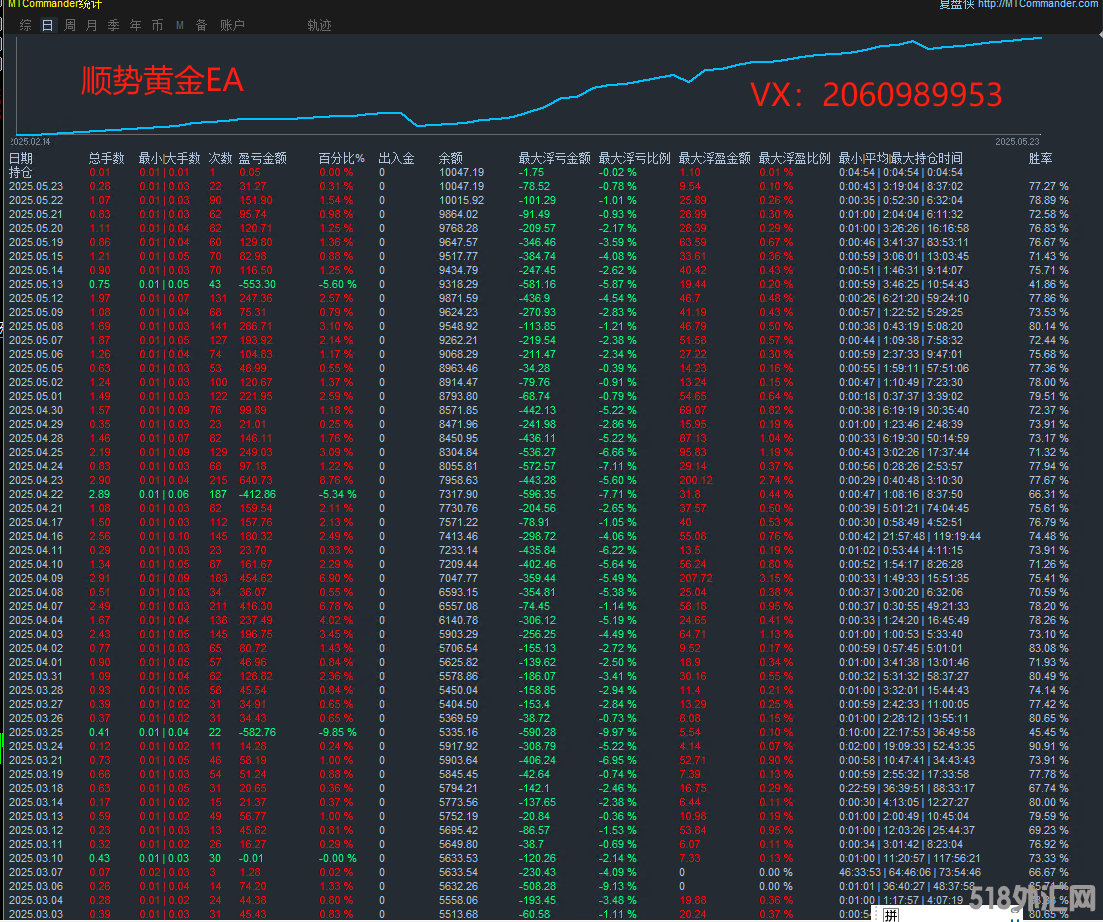
Task: Click the -582.76 loss amount cell
Action: [x=257, y=732]
